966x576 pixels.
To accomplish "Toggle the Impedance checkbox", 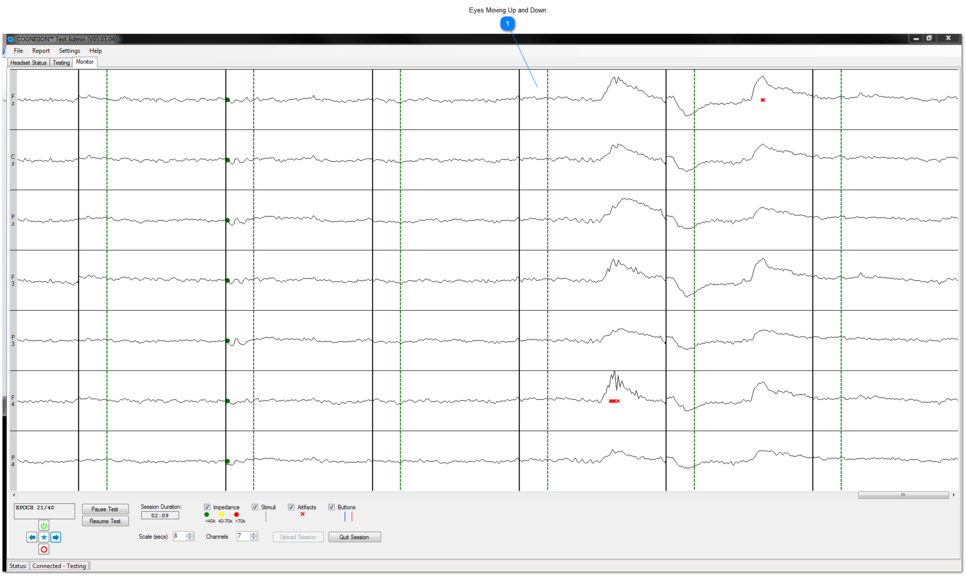I will pyautogui.click(x=207, y=507).
